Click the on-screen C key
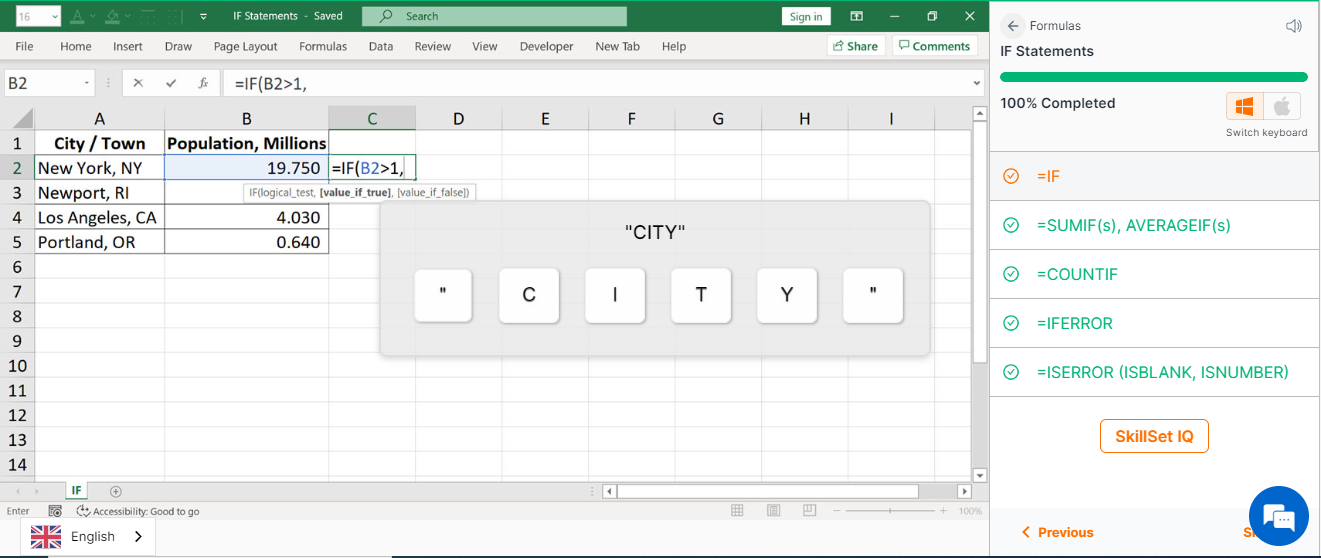 [x=529, y=295]
